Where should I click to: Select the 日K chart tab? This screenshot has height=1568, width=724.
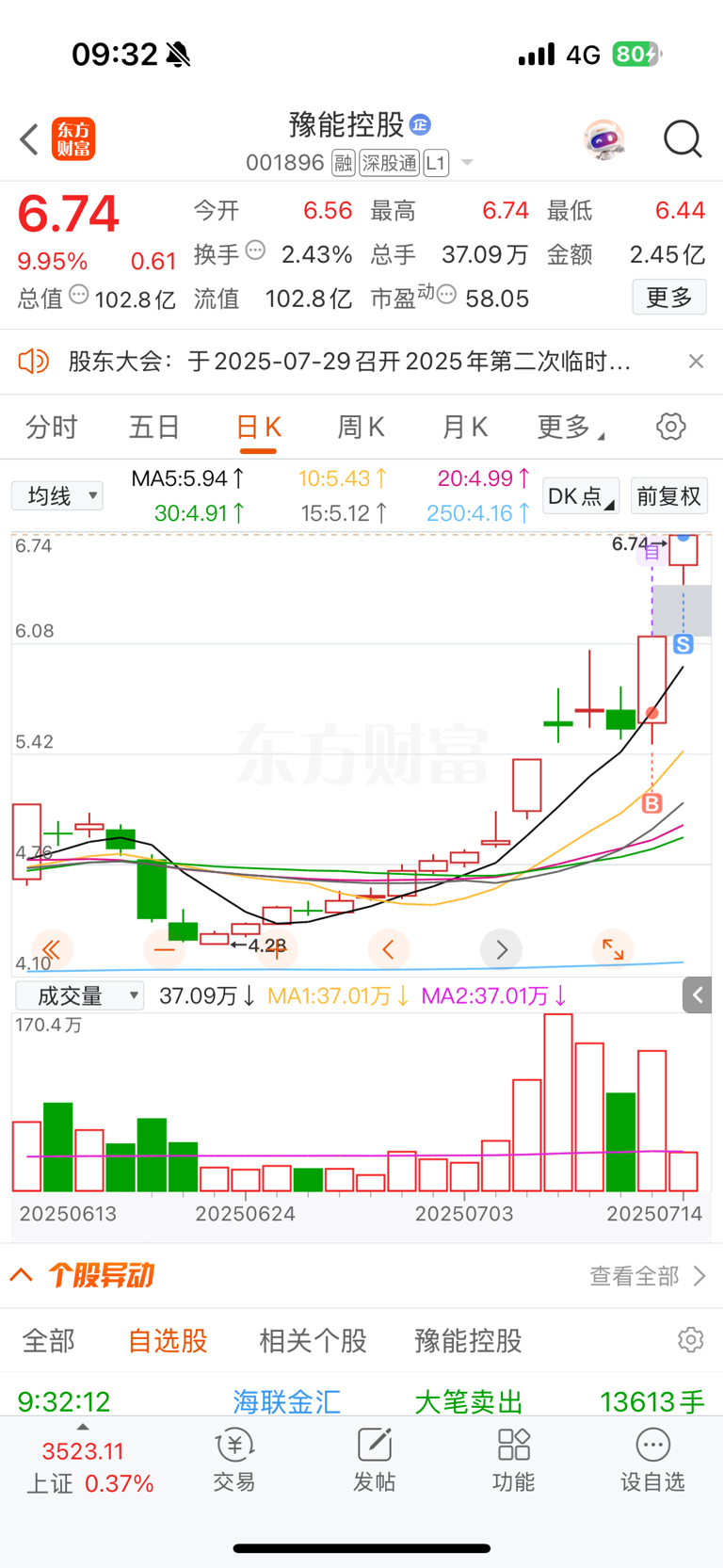pyautogui.click(x=258, y=428)
